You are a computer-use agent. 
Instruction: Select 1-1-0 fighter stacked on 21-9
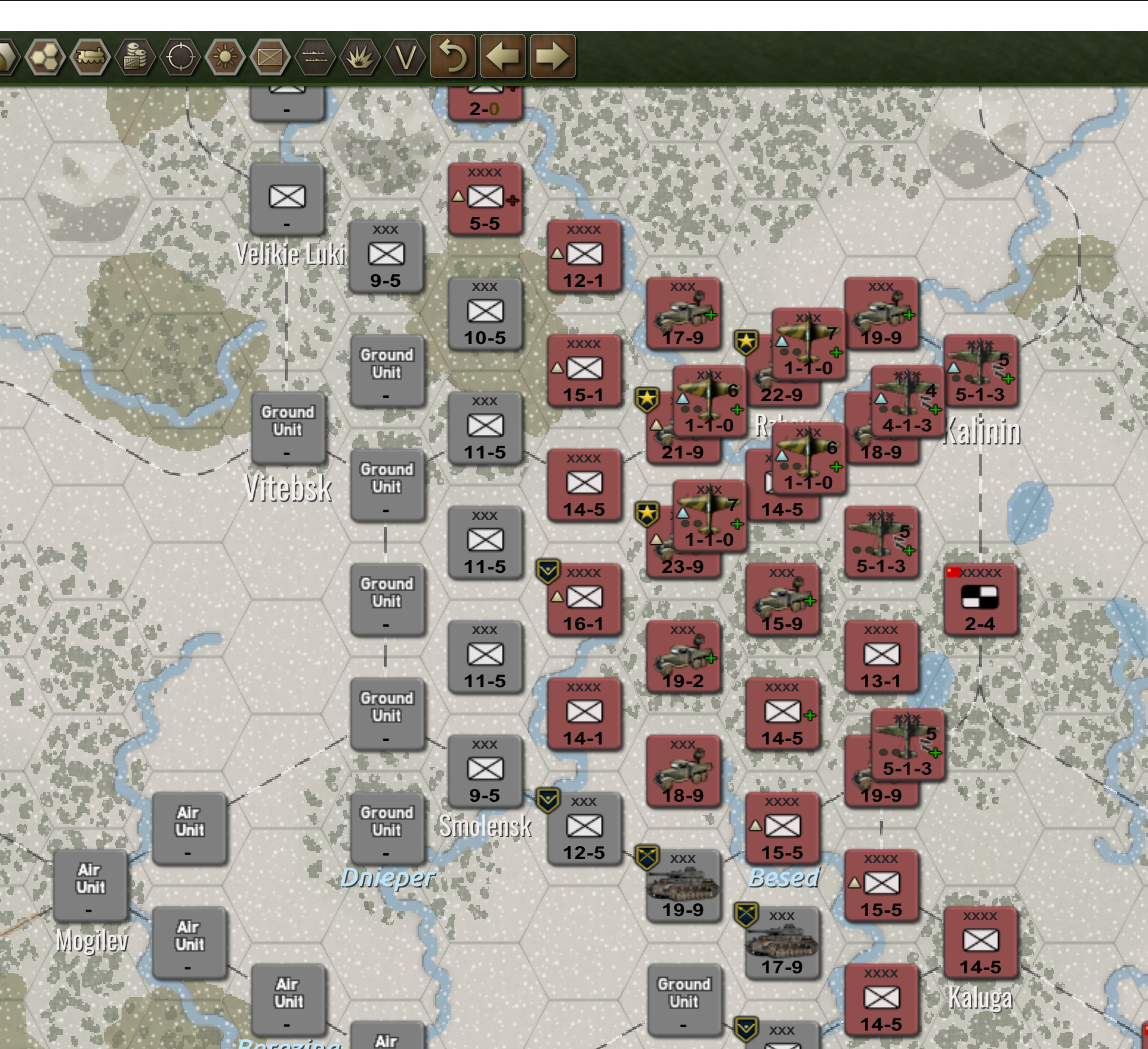[x=709, y=401]
